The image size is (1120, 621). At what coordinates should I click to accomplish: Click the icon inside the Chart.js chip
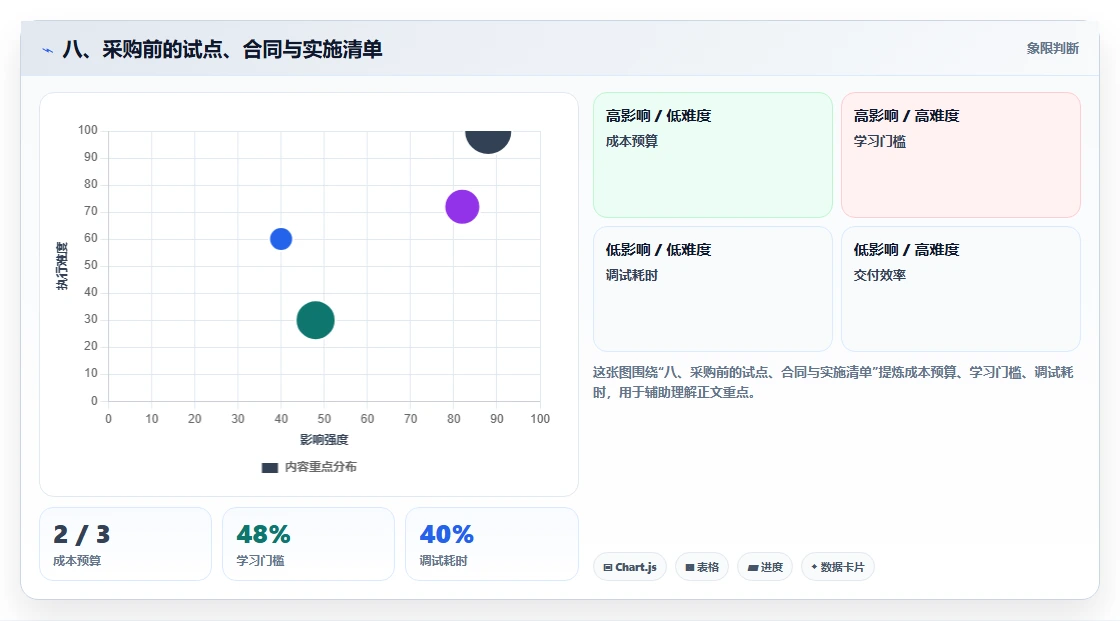click(608, 567)
